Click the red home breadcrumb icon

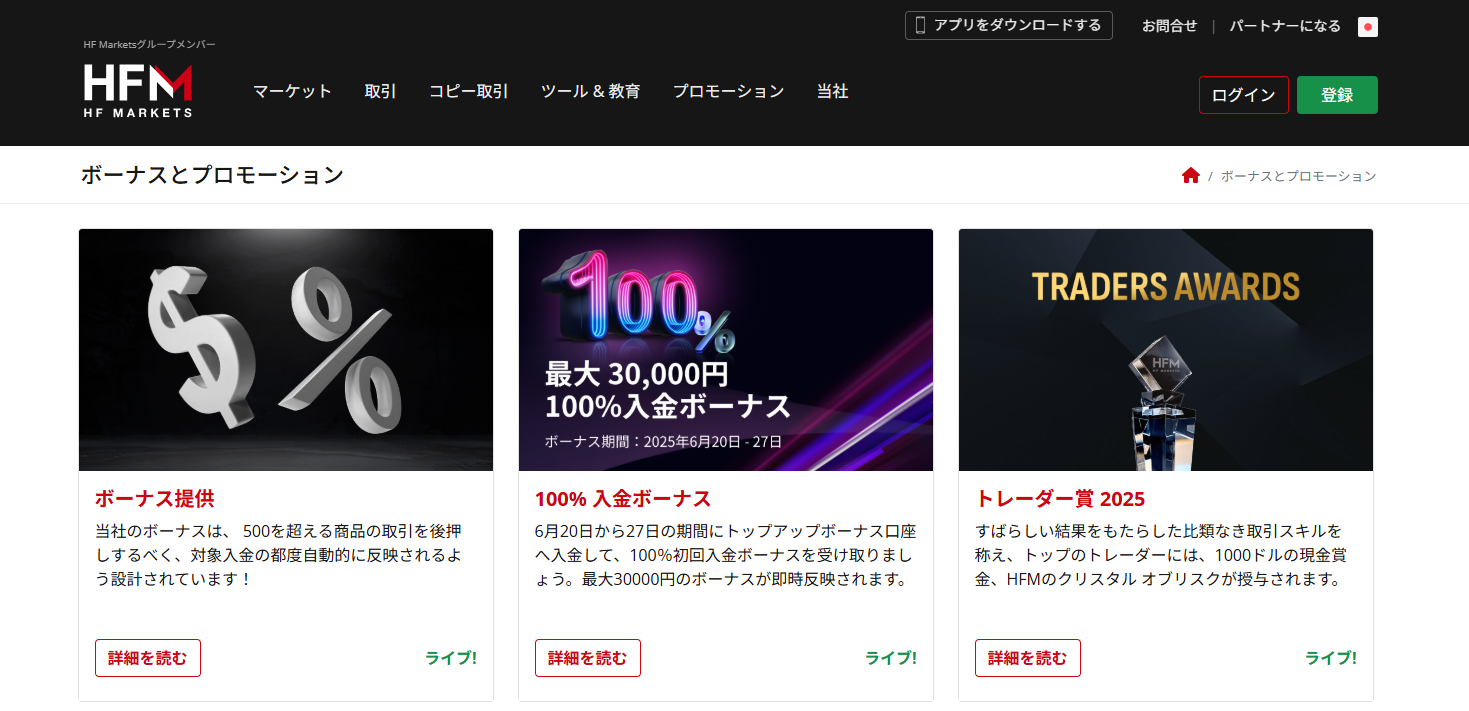[x=1190, y=176]
